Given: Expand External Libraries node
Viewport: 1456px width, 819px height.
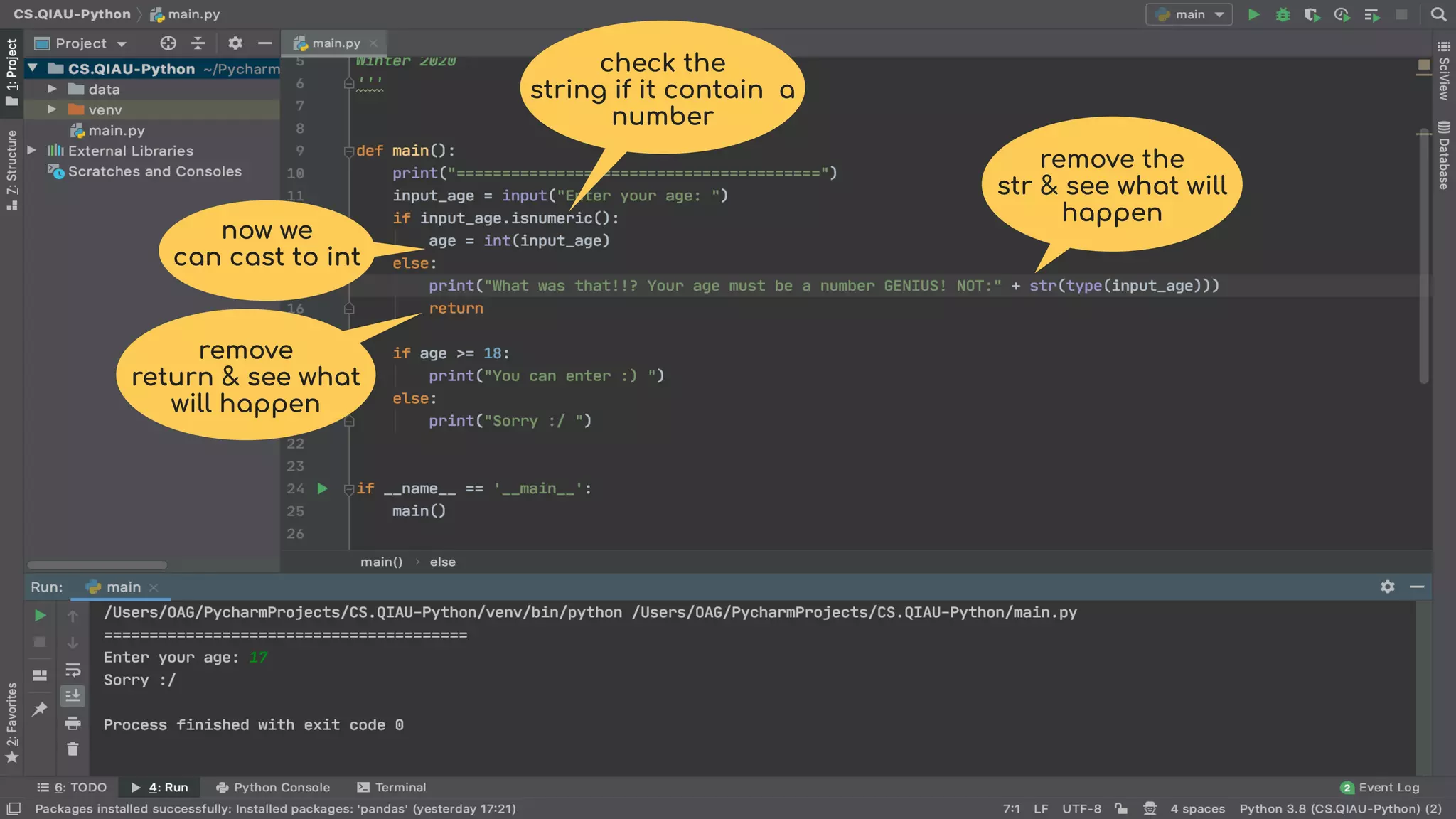Looking at the screenshot, I should (32, 150).
